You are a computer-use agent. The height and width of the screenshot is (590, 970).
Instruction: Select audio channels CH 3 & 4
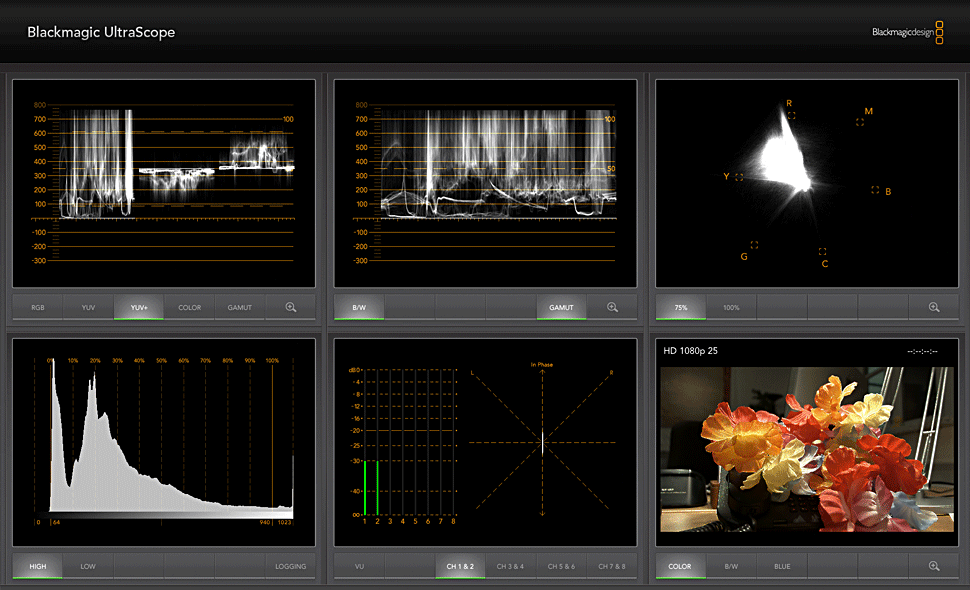click(x=511, y=566)
